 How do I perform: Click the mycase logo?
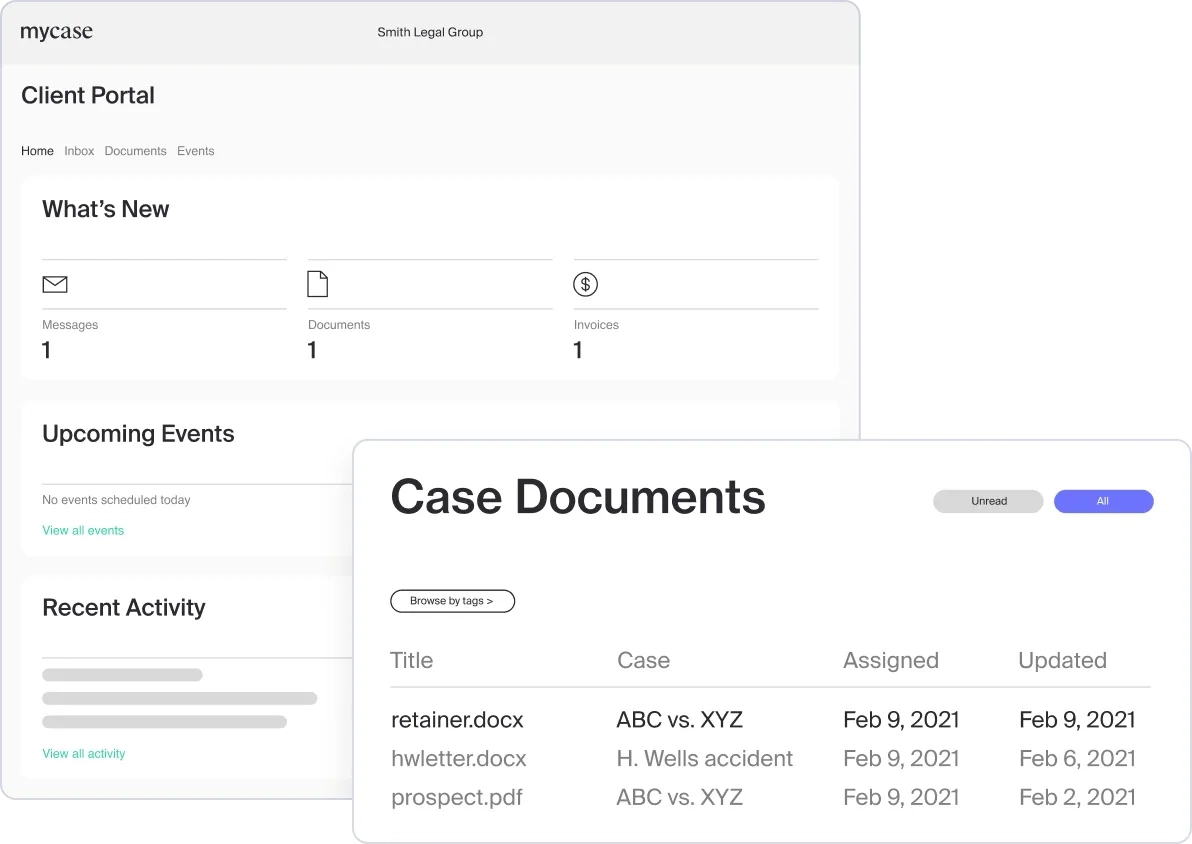tap(57, 32)
